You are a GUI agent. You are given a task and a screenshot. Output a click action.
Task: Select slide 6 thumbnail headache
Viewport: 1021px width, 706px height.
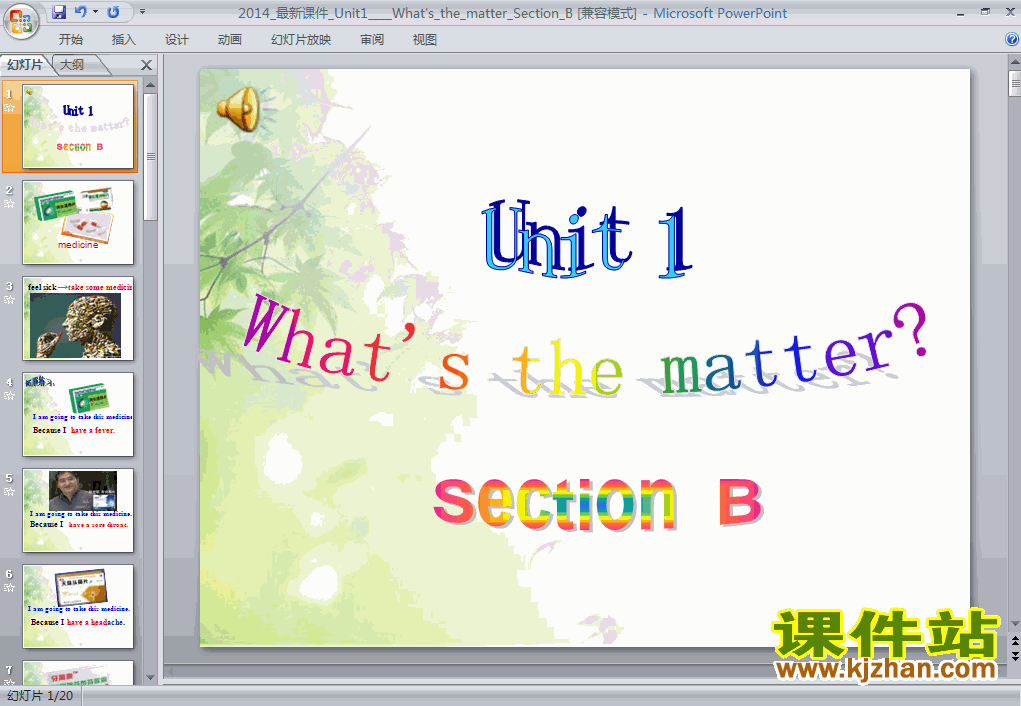78,606
